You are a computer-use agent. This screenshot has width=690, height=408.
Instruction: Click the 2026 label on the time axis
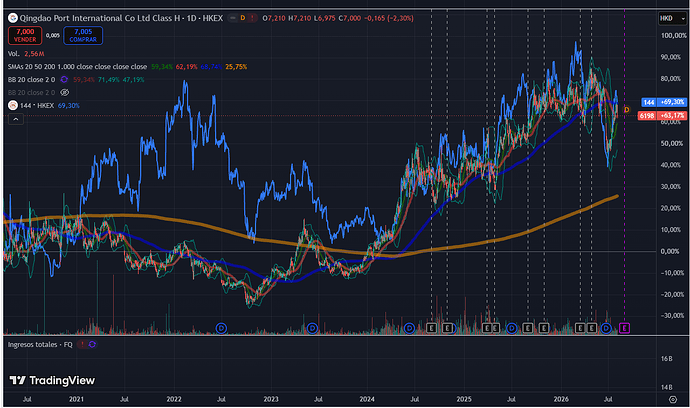561,399
